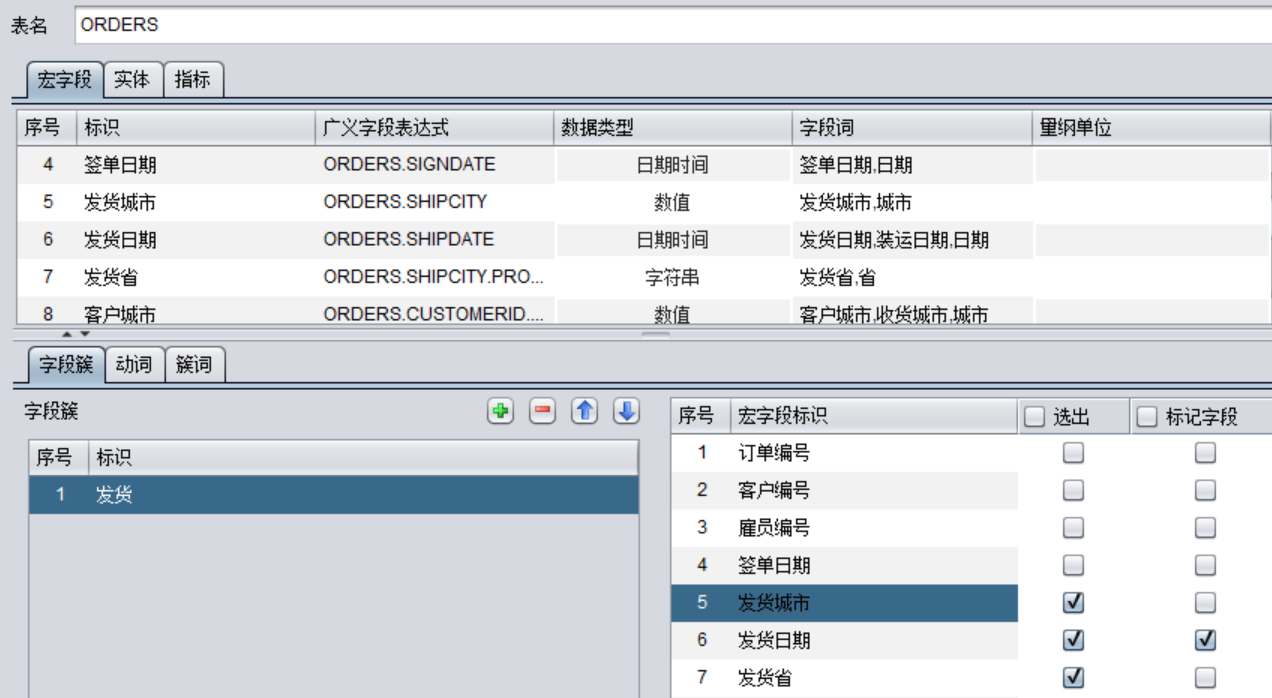Move field cluster up with blue arrow
This screenshot has height=698, width=1272.
[584, 411]
